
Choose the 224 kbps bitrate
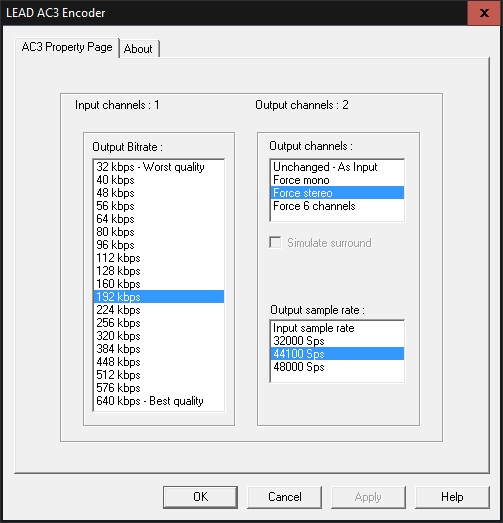(159, 310)
